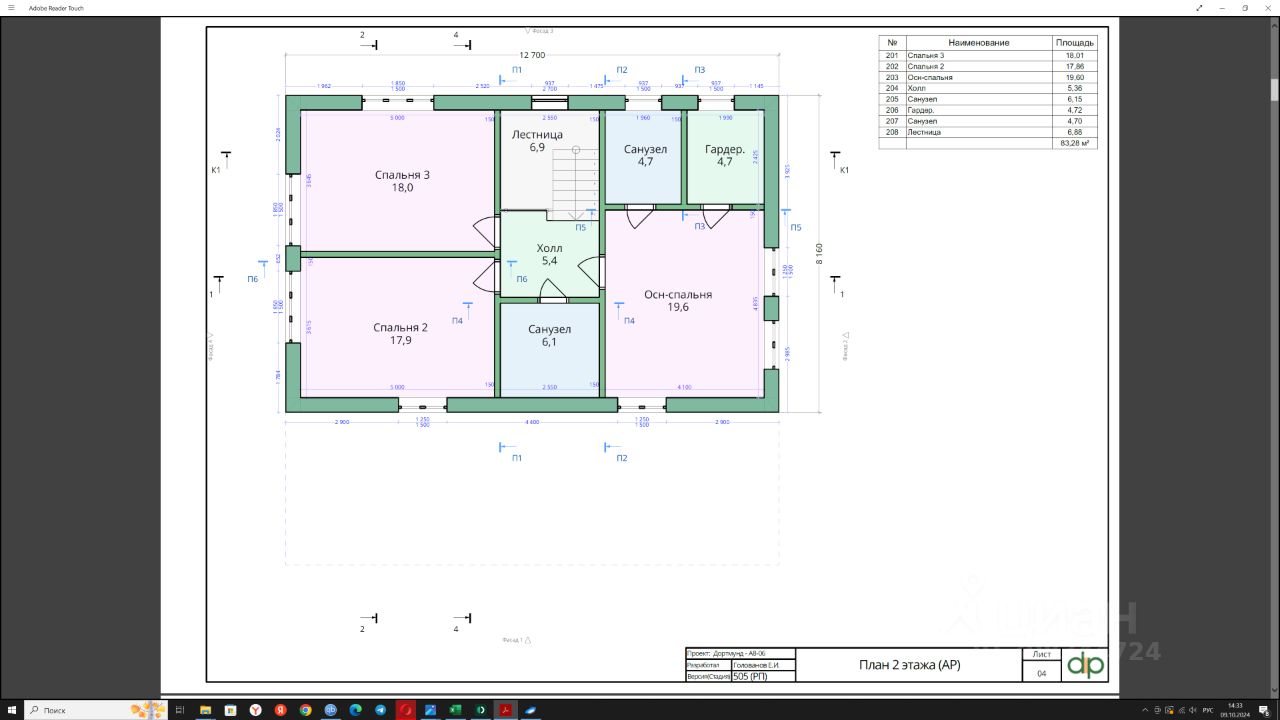Click the total area "83,28 м²" cell
1280x720 pixels.
click(x=1073, y=143)
